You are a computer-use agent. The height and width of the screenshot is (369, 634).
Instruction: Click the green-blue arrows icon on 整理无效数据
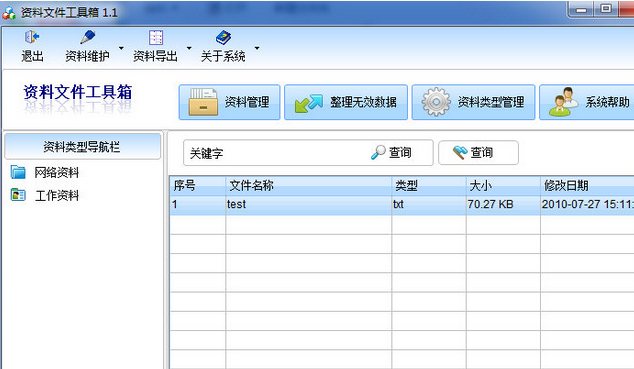309,103
